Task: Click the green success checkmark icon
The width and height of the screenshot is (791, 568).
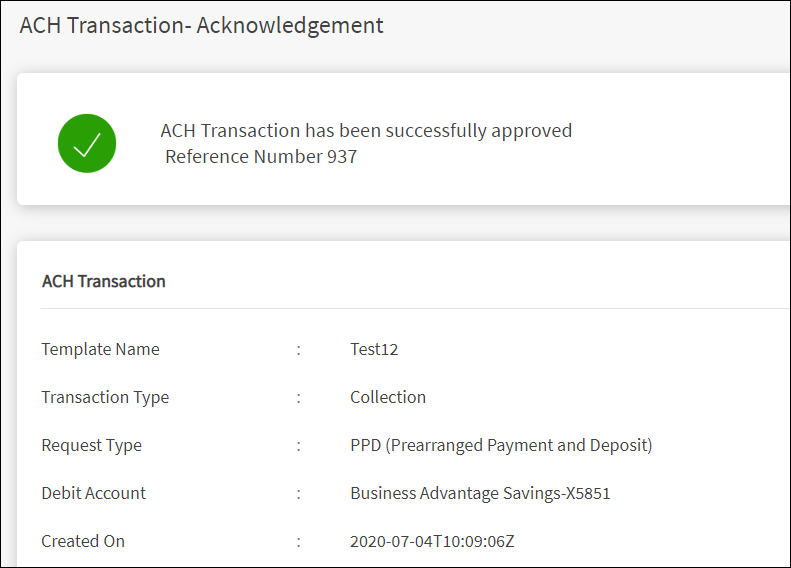Action: [x=87, y=143]
